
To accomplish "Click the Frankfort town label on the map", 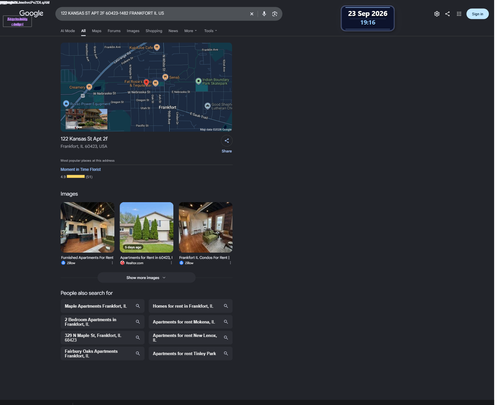I will pos(167,107).
